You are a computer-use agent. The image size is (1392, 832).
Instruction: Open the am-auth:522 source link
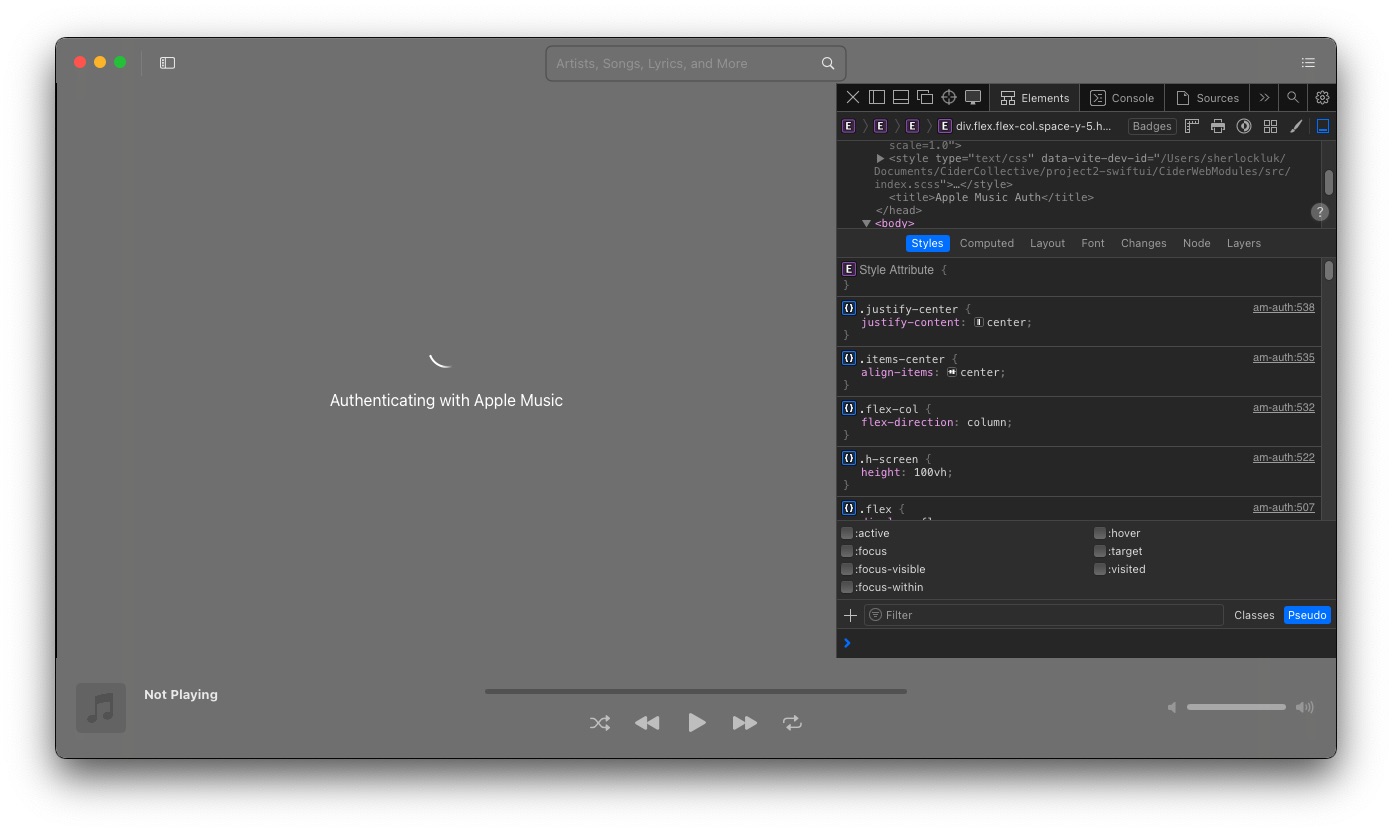[x=1284, y=458]
